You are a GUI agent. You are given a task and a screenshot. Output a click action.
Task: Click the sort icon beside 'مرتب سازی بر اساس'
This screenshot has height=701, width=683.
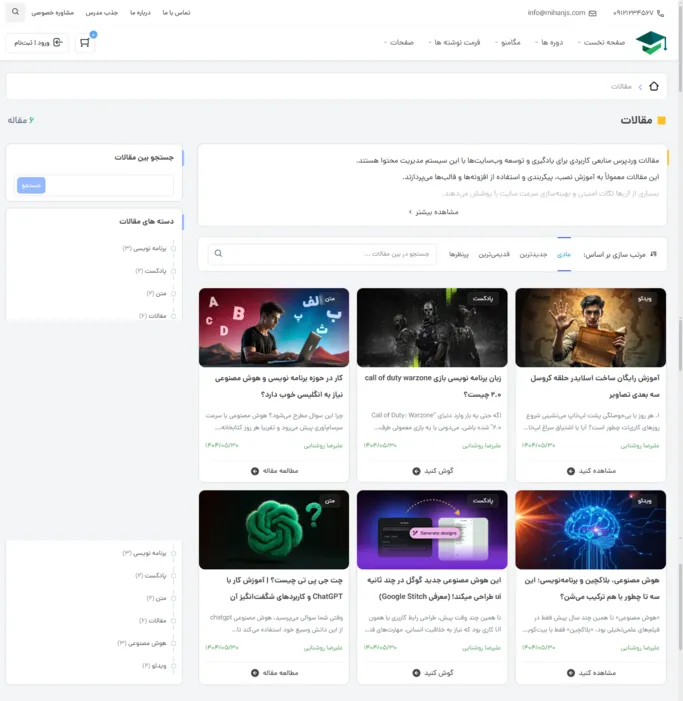[654, 254]
